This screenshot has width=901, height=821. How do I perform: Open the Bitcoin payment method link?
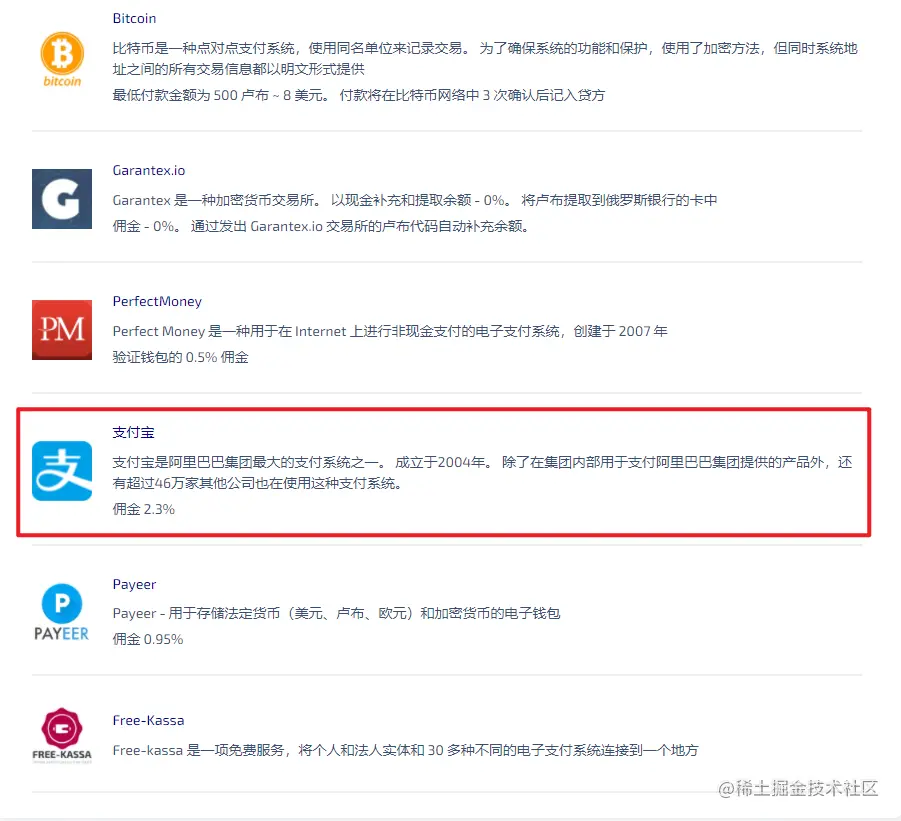point(134,18)
